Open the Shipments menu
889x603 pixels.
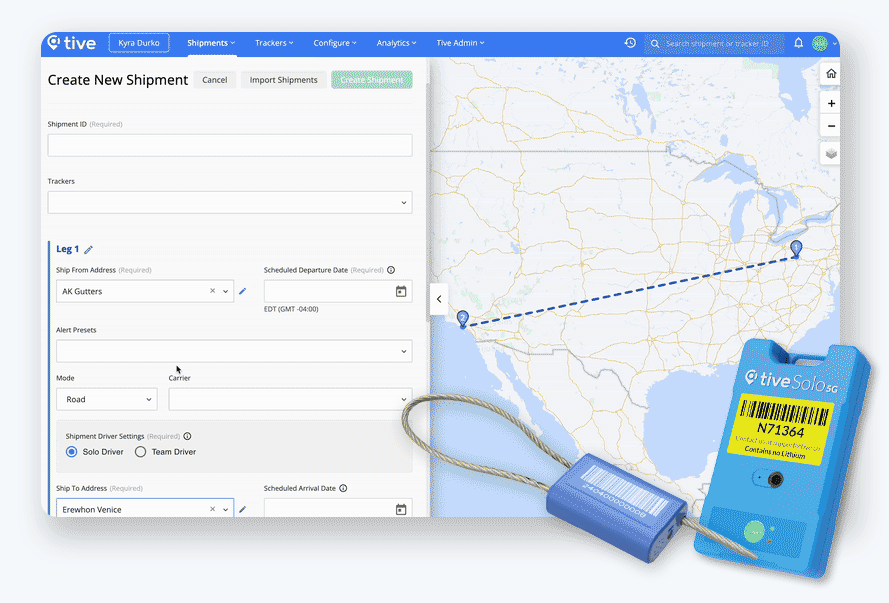[211, 43]
